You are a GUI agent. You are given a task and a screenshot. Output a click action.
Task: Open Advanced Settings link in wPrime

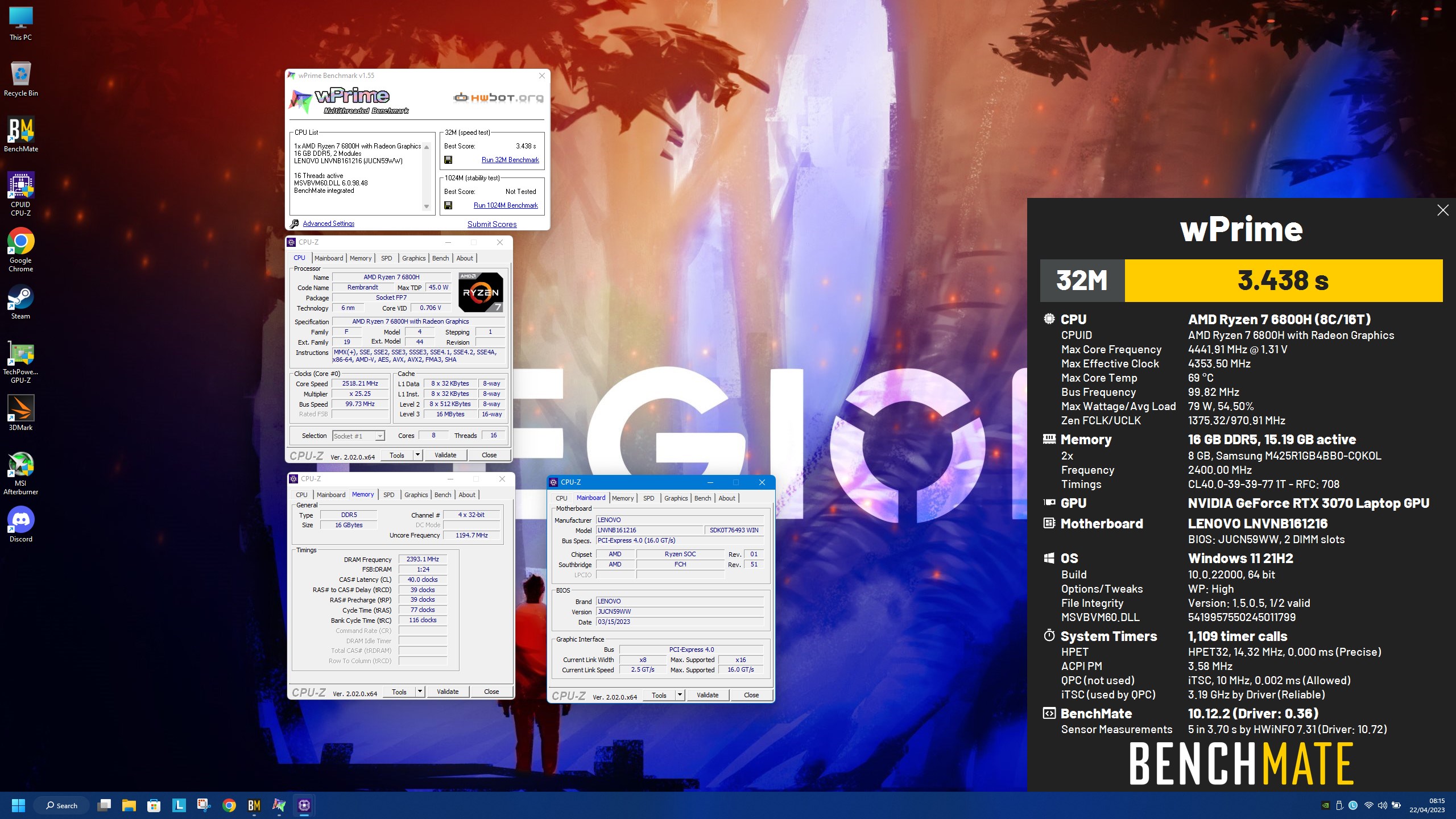coord(329,224)
